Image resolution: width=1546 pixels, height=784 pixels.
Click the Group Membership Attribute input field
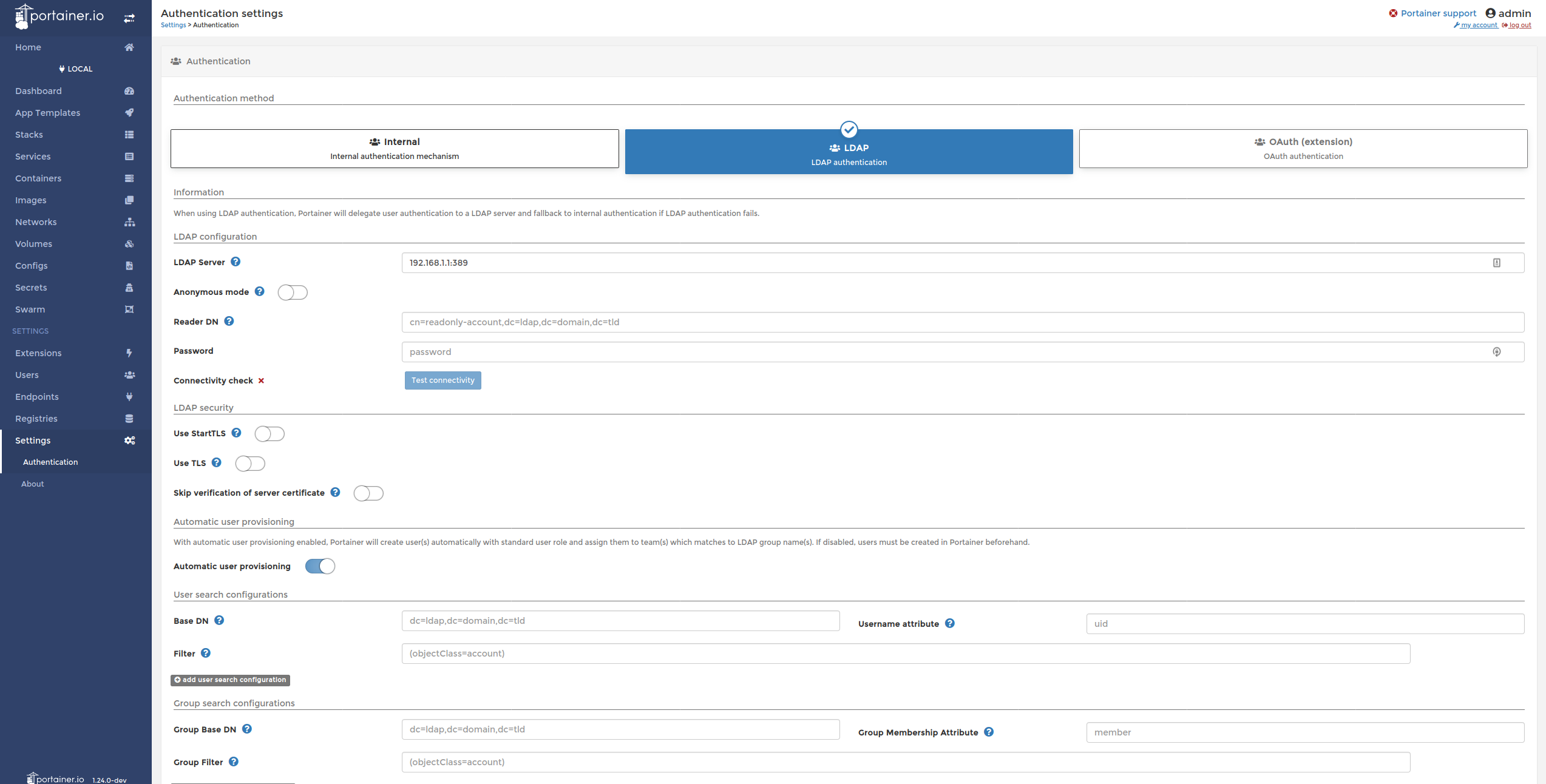[1305, 732]
